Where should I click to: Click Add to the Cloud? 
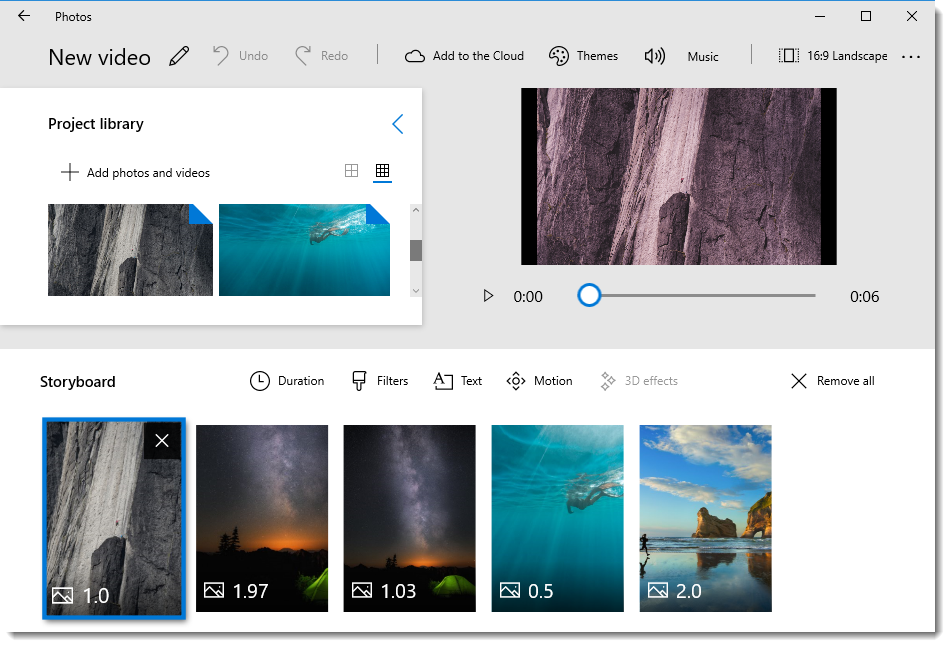[x=463, y=56]
